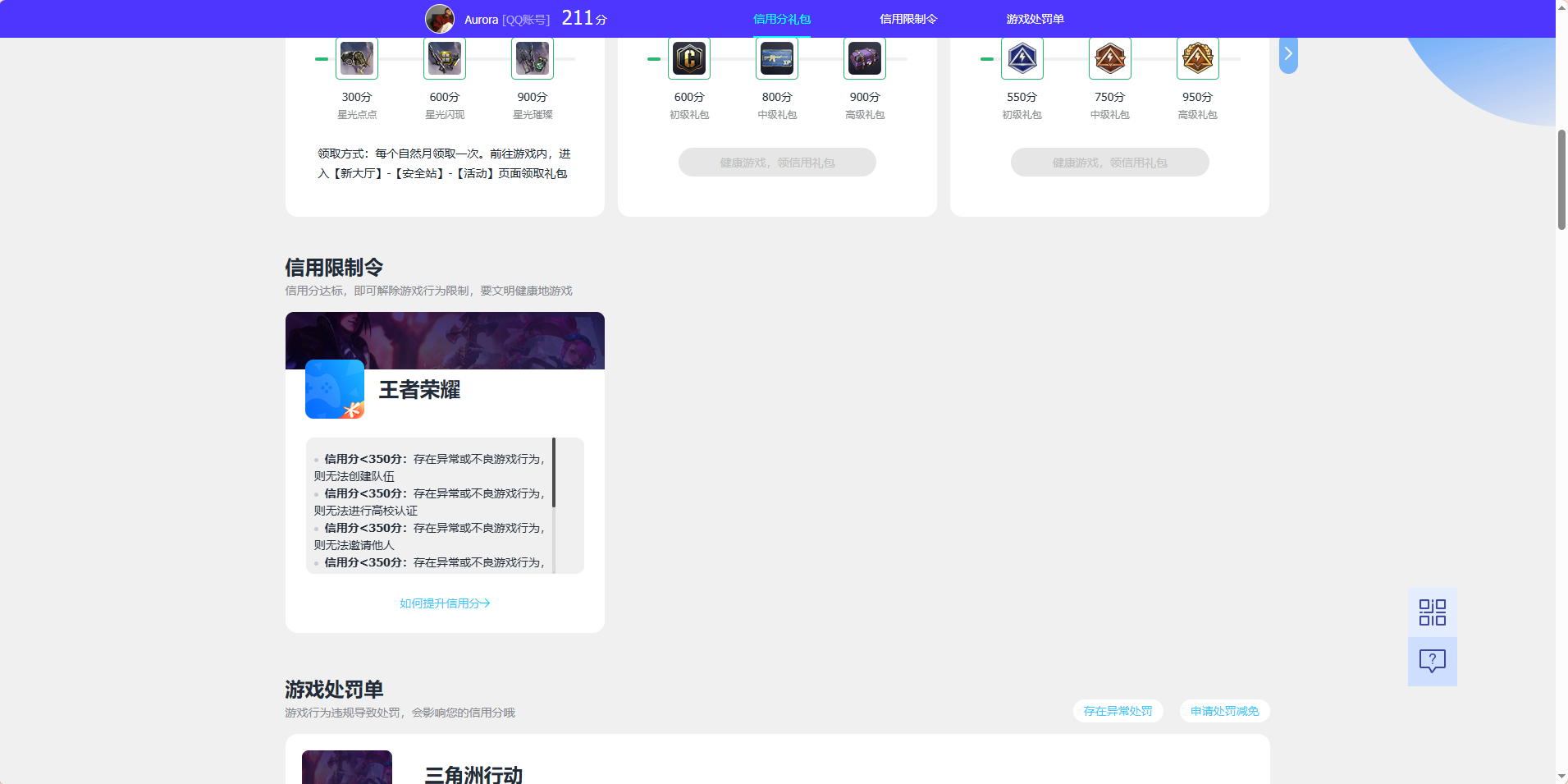This screenshot has width=1568, height=784.
Task: Open the QR code floating icon
Action: pos(1433,612)
